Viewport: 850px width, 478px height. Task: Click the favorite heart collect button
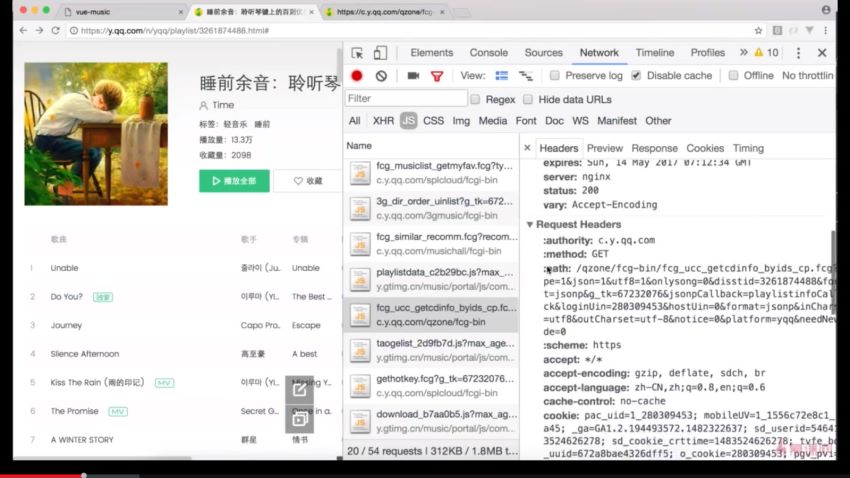307,181
